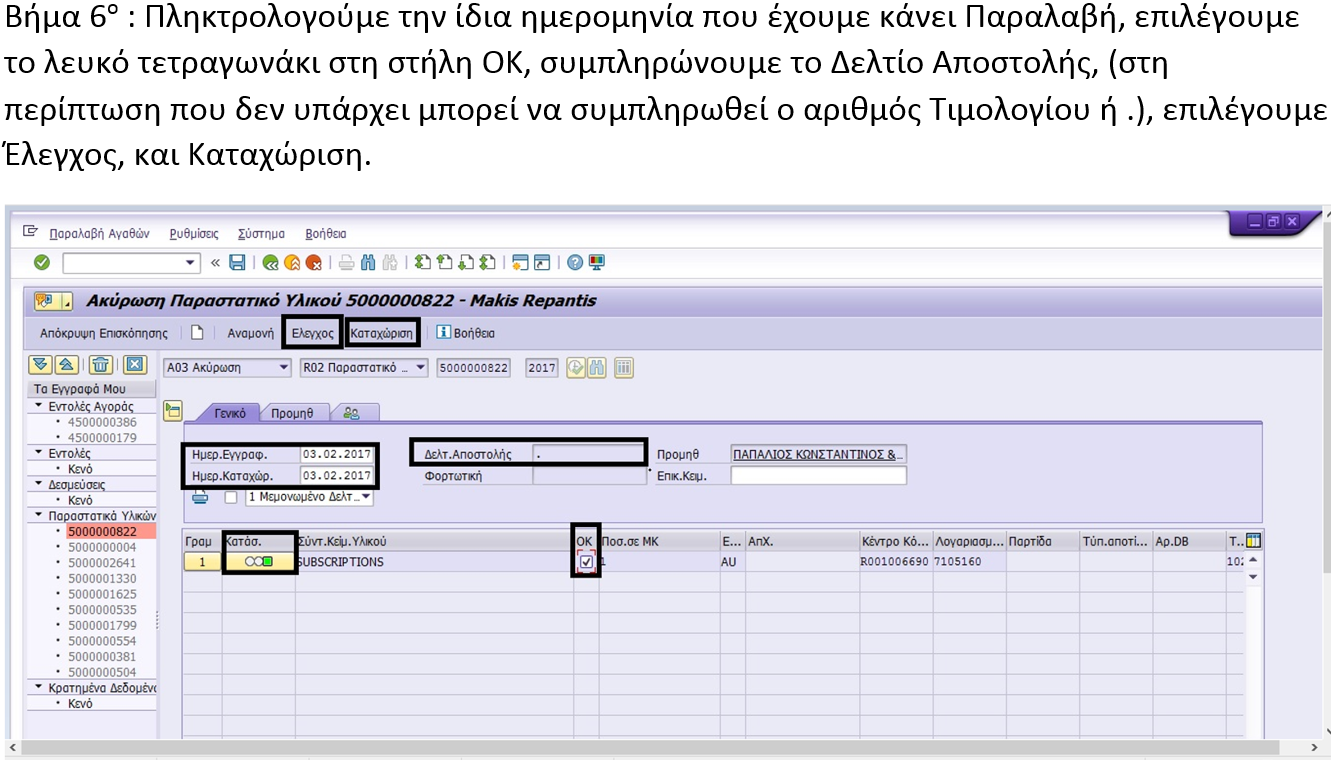Click the orange Exit icon
Viewport: 1337px width, 762px height.
coord(292,263)
